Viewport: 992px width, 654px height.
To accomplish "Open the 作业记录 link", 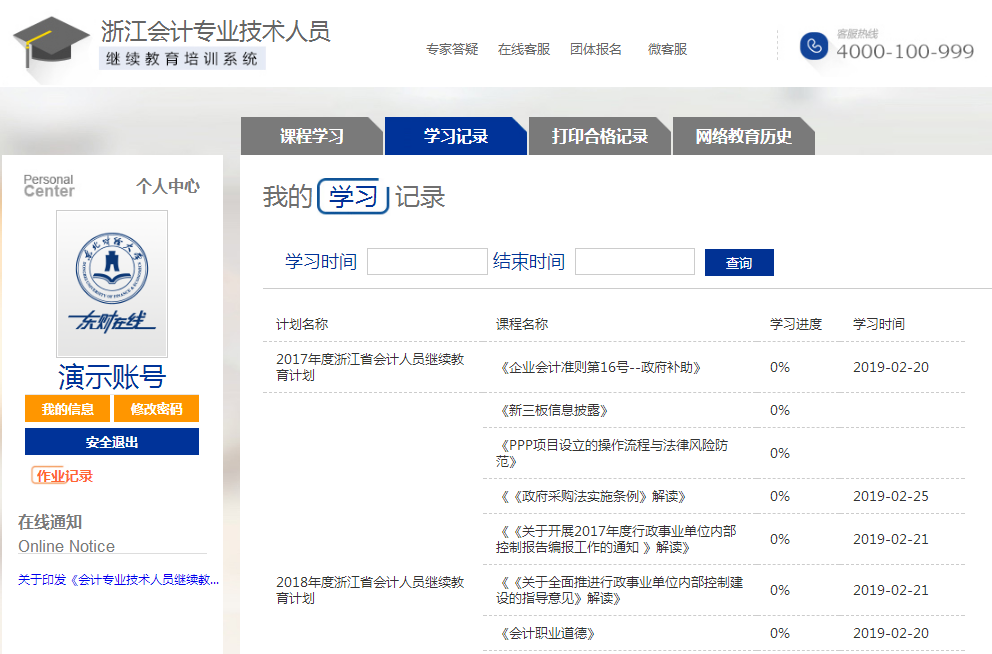I will 63,476.
